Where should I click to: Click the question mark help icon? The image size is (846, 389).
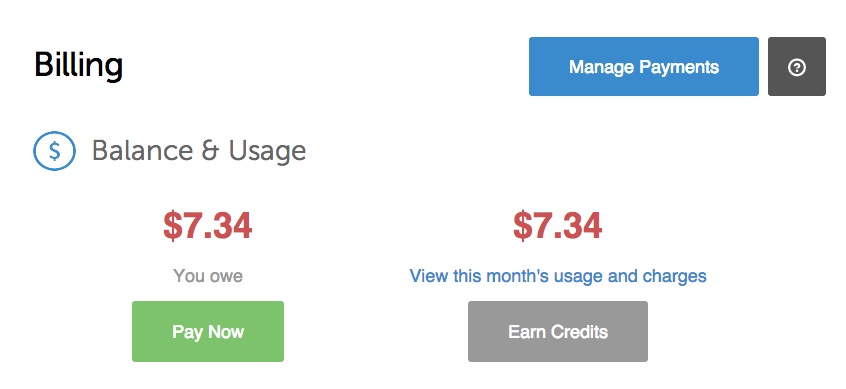pyautogui.click(x=796, y=66)
